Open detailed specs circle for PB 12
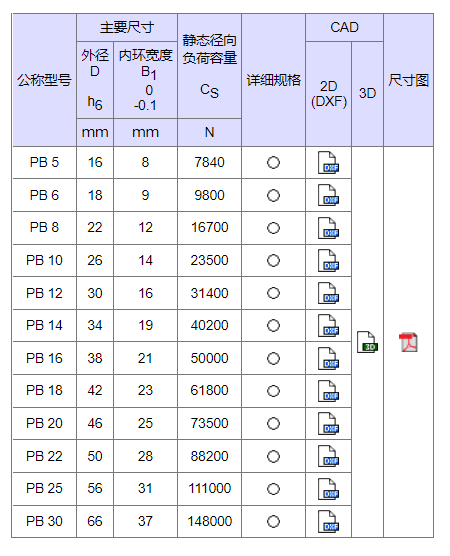The width and height of the screenshot is (450, 556). click(x=273, y=293)
